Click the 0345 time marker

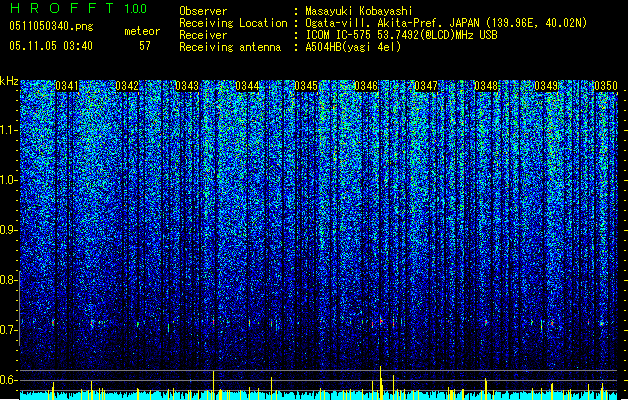coord(306,86)
